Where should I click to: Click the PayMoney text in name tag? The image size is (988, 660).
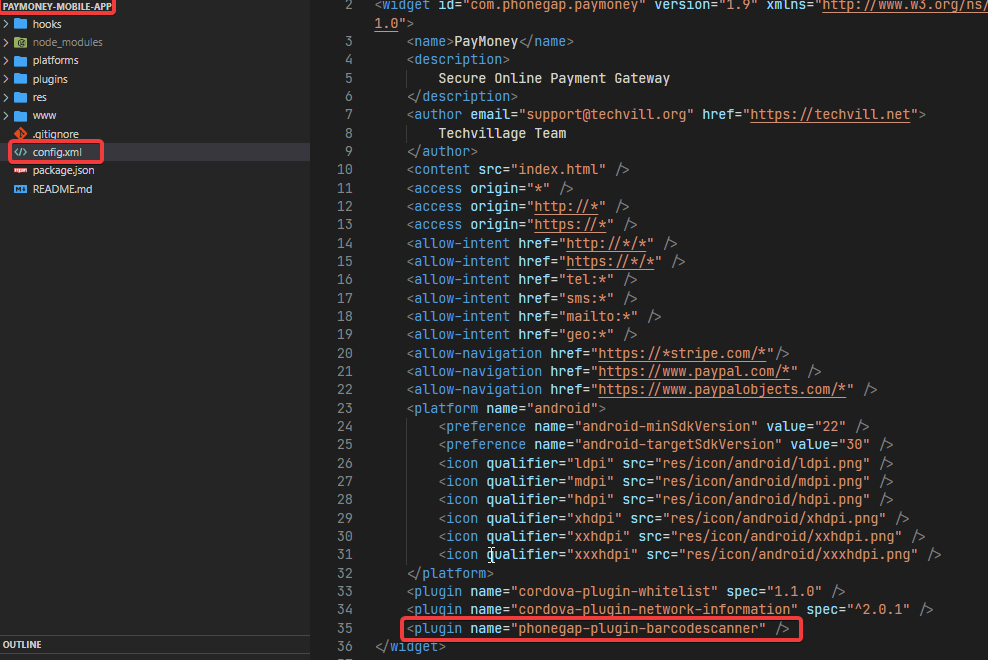coord(486,42)
